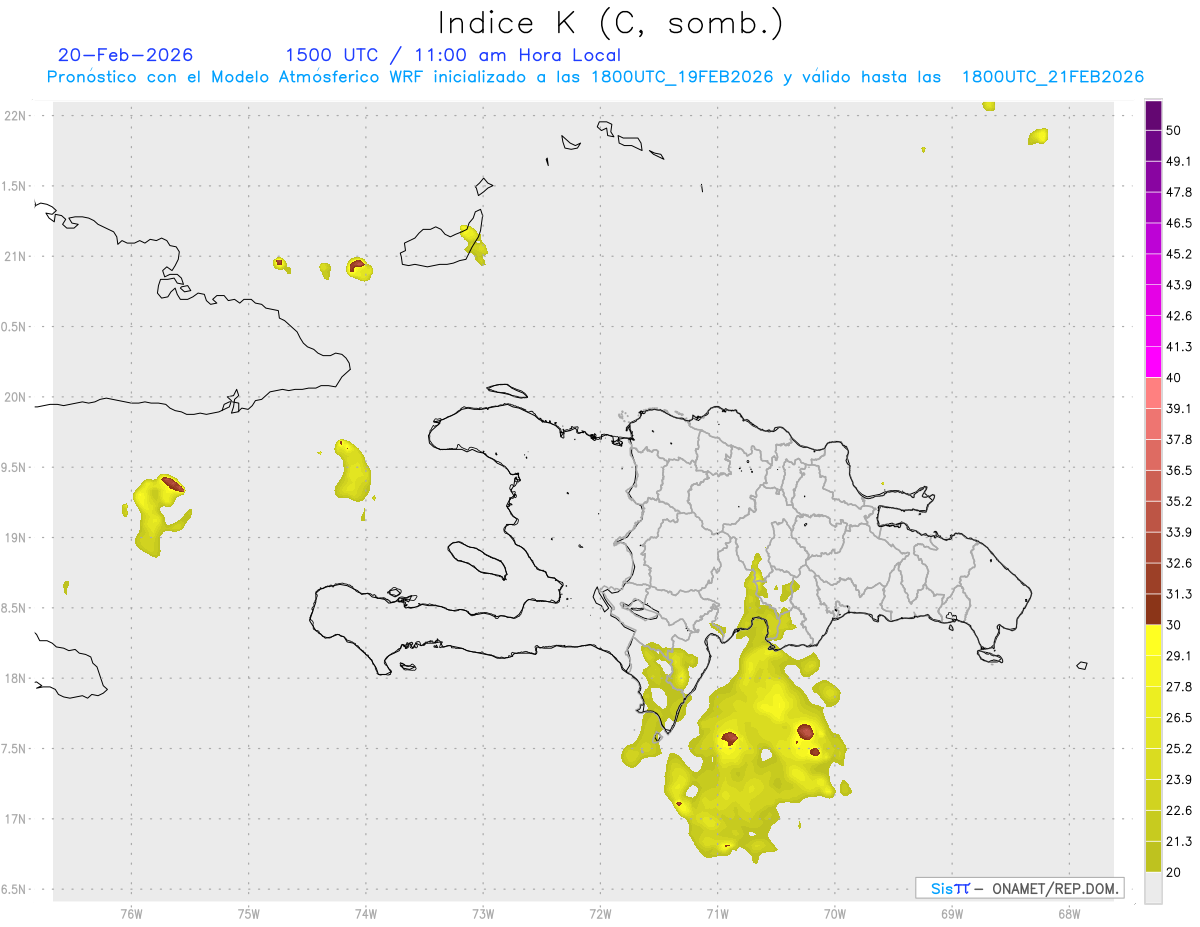1200x927 pixels.
Task: Click the '69W' longitude label
Action: point(952,914)
